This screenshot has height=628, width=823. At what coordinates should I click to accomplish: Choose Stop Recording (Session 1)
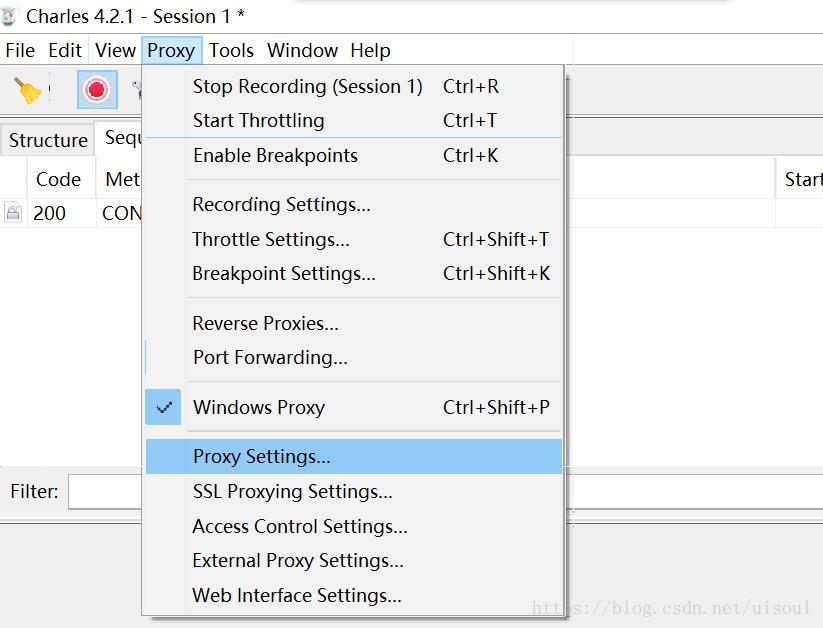353,86
